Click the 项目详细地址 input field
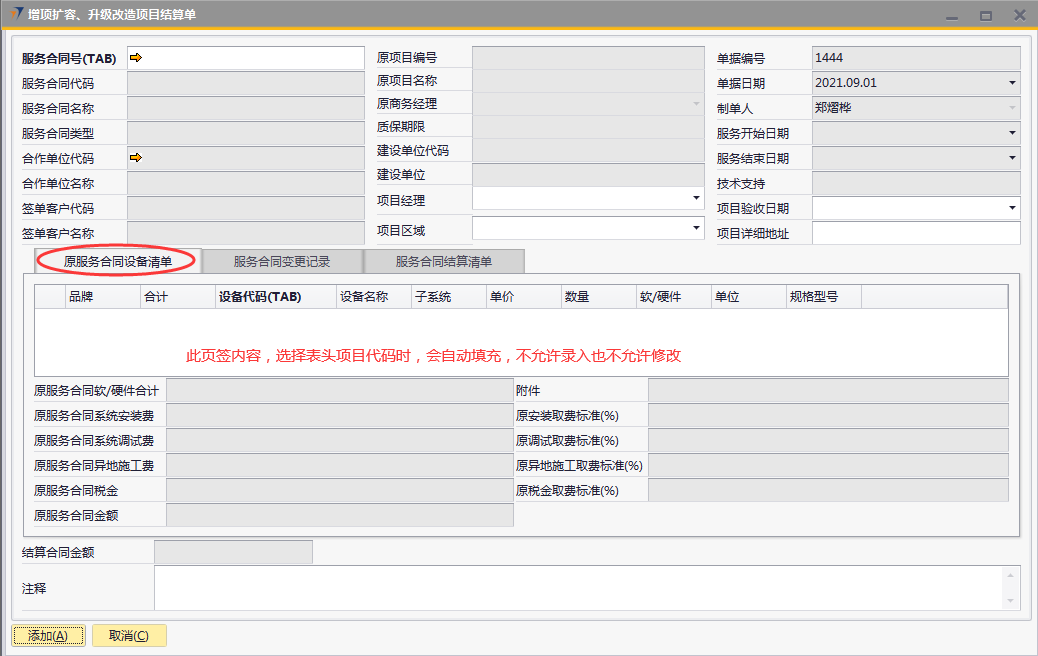 click(x=915, y=234)
